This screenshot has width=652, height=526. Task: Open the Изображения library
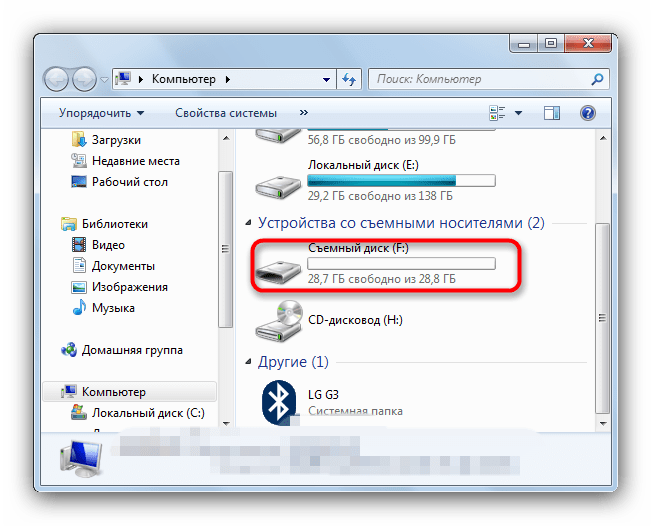click(130, 287)
